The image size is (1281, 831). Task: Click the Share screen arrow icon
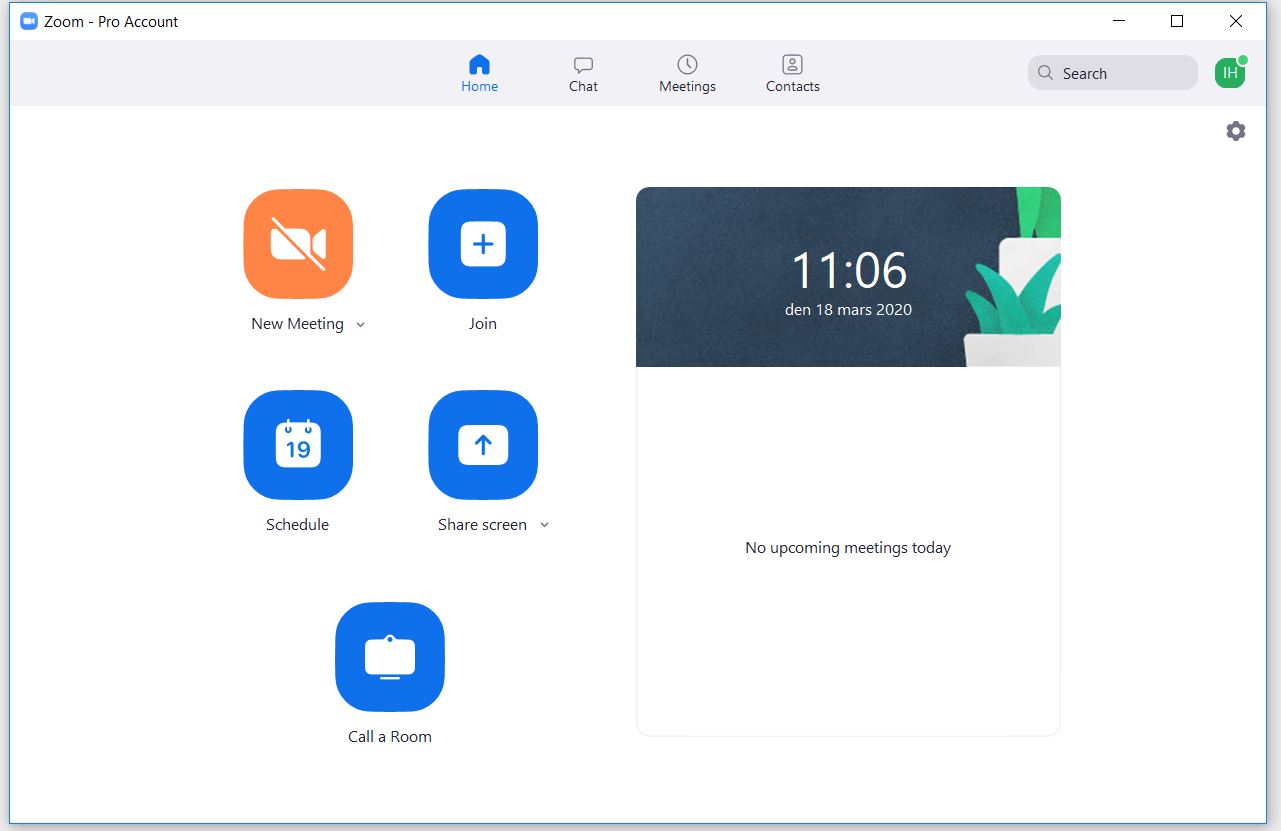[x=483, y=445]
